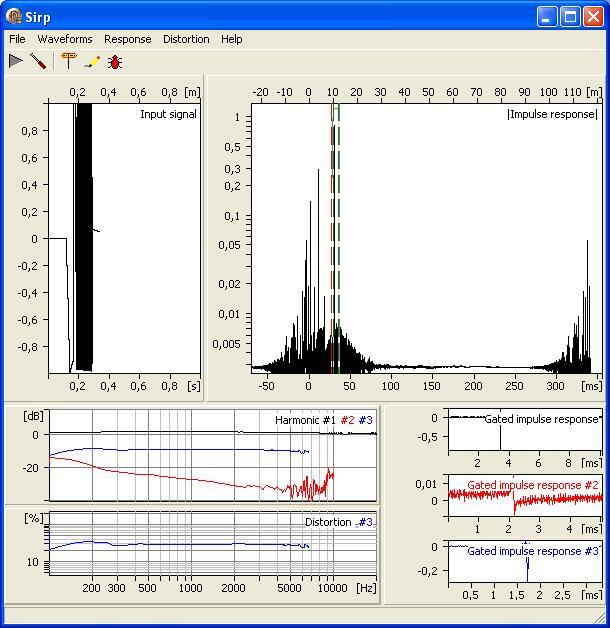Screen dimensions: 610x628
Task: Open the File menu
Action: pos(17,39)
